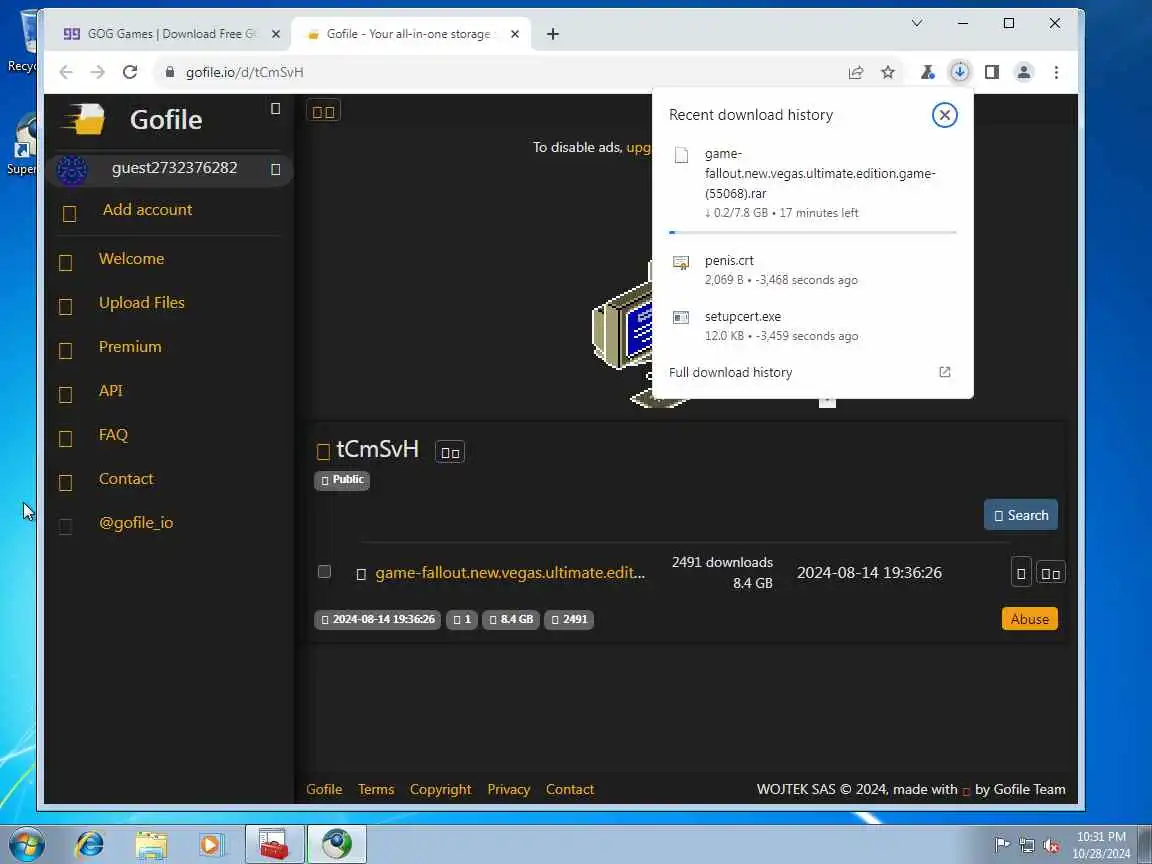The height and width of the screenshot is (864, 1152).
Task: Bookmark this page with star icon
Action: coord(888,72)
